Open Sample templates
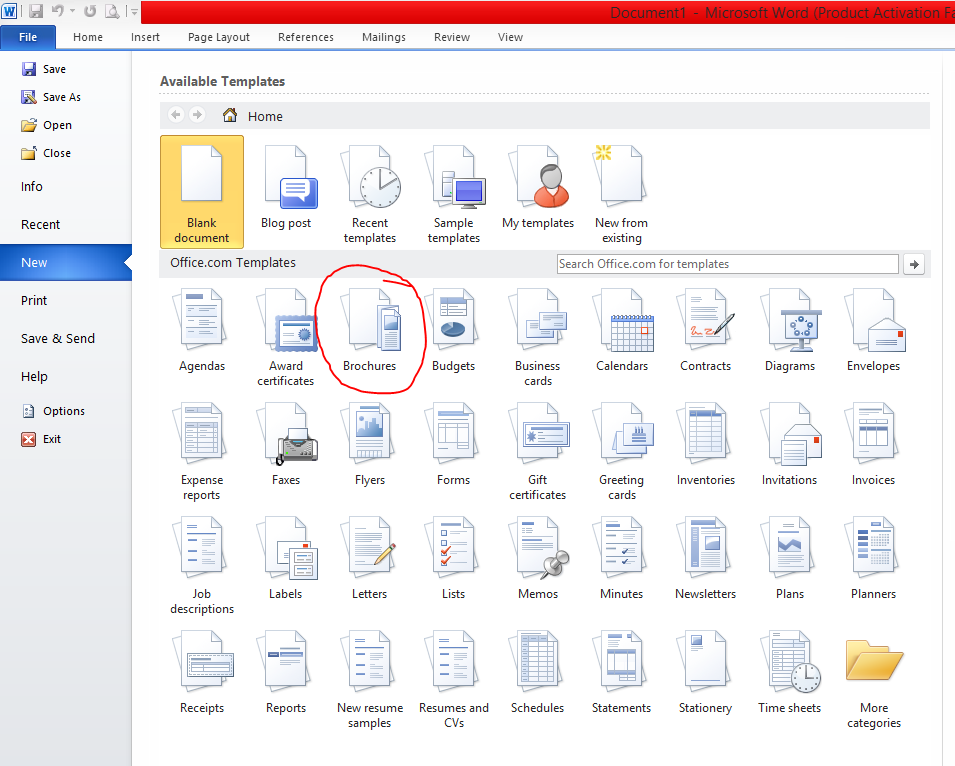955x766 pixels. [x=454, y=195]
